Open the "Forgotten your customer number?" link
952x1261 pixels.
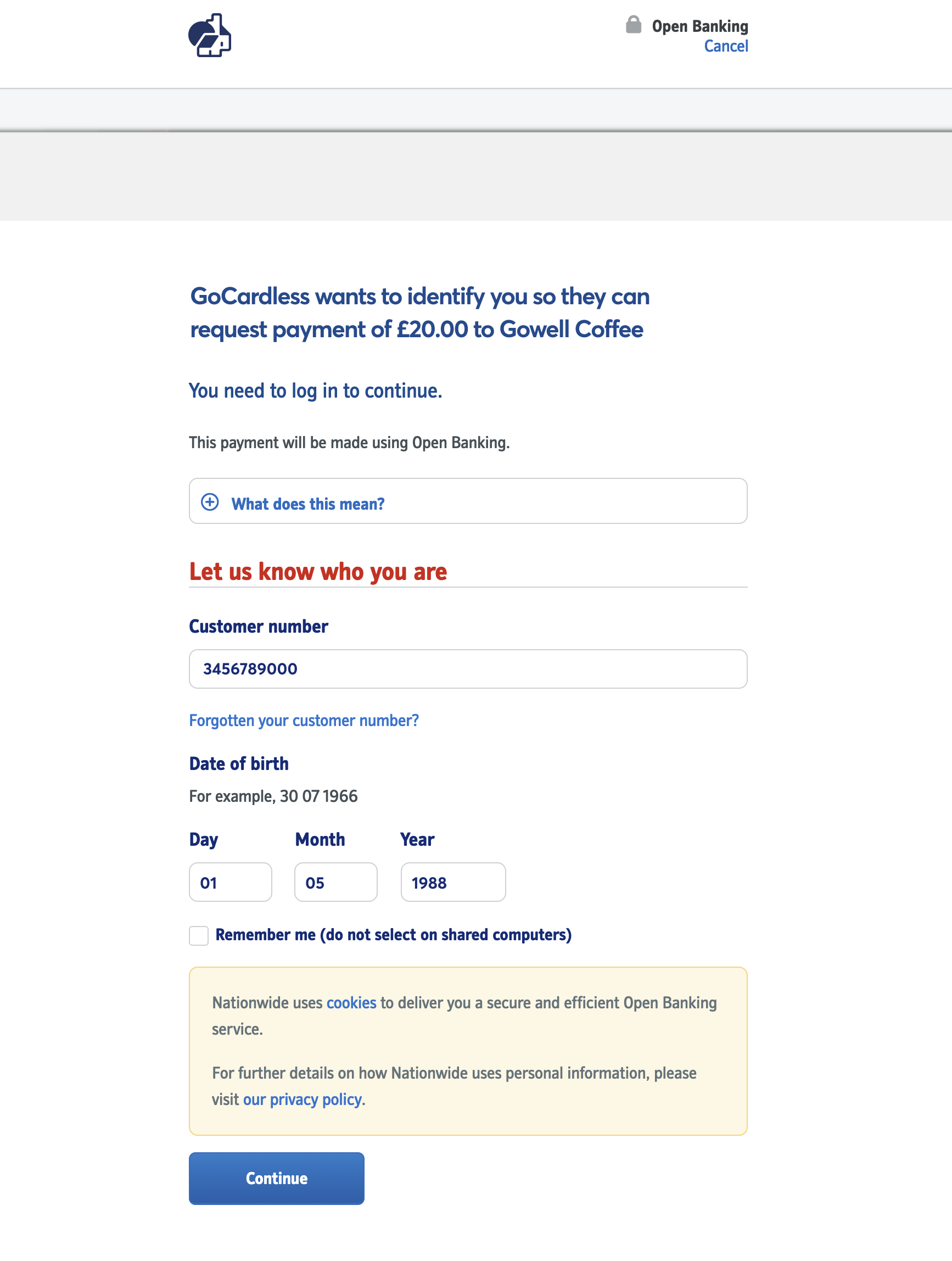(304, 721)
